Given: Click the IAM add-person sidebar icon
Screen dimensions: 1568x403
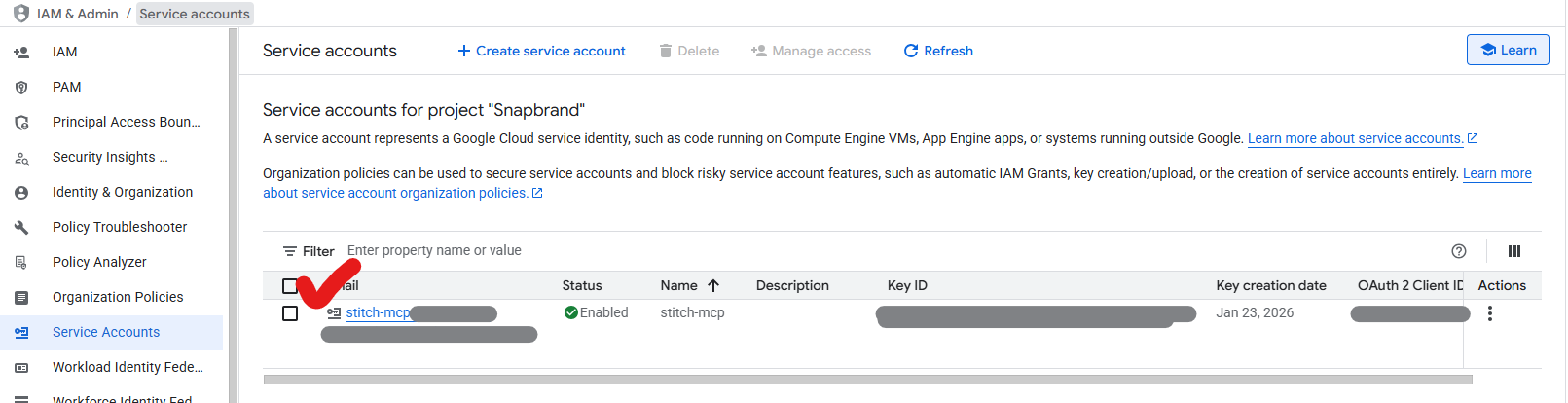Looking at the screenshot, I should coord(21,53).
